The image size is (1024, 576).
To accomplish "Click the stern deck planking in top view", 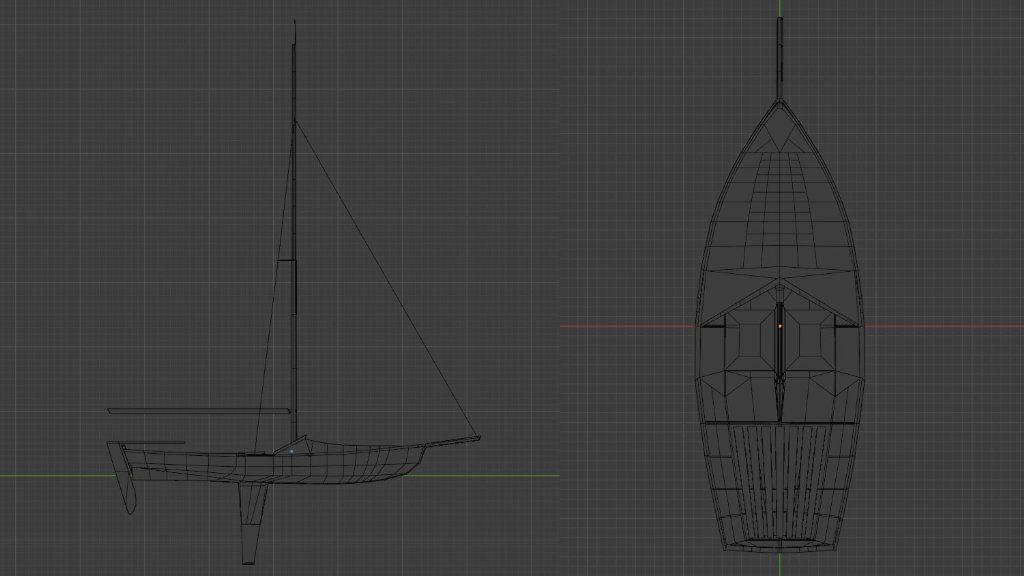I will 779,480.
